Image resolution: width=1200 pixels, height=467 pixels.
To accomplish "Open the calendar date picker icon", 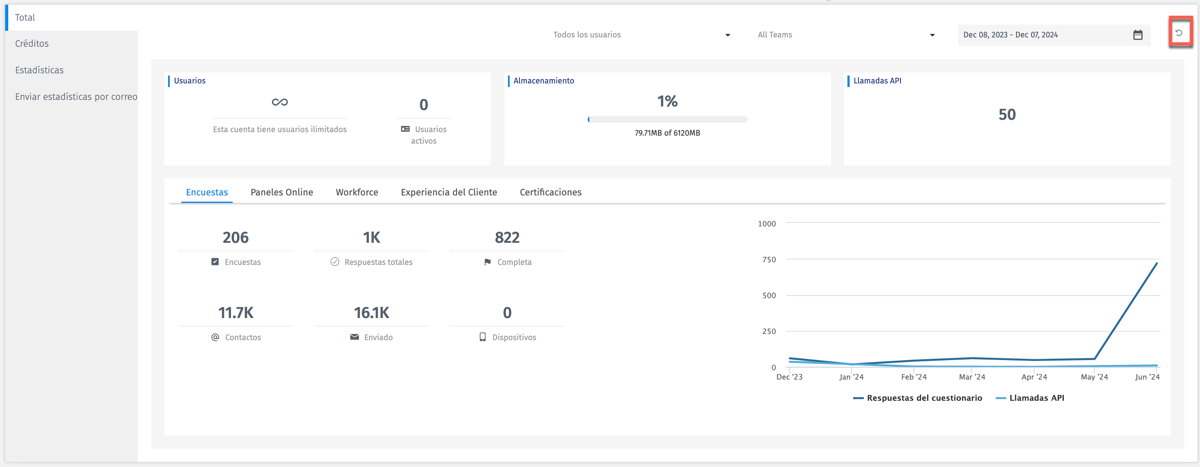I will point(1137,35).
